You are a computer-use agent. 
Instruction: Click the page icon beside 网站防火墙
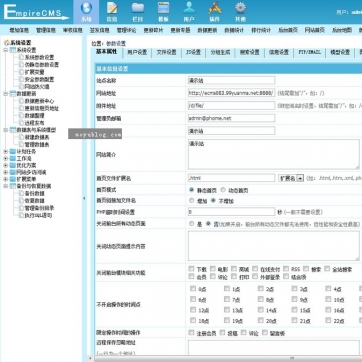click(x=21, y=86)
